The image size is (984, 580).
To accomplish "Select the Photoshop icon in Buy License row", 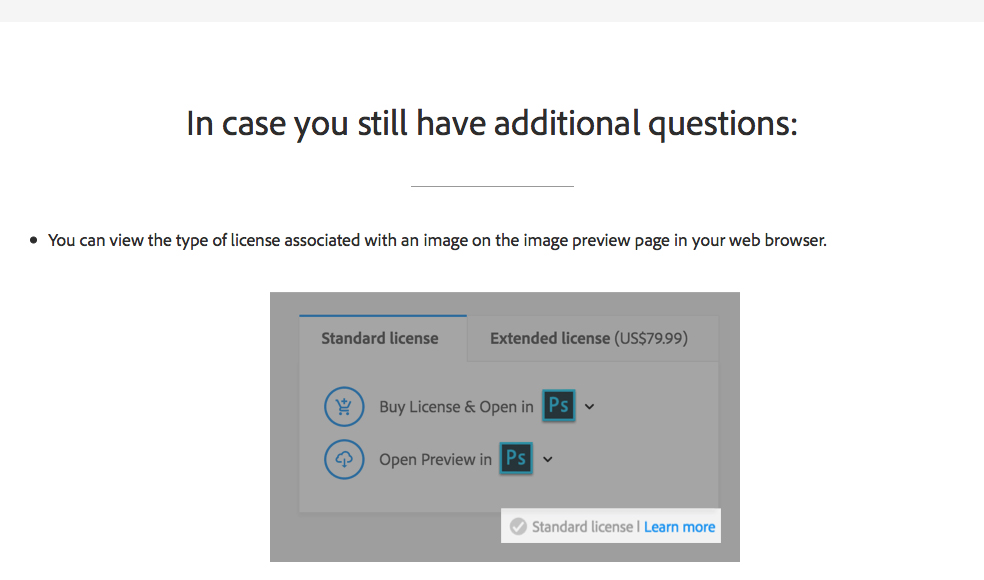I will (559, 405).
